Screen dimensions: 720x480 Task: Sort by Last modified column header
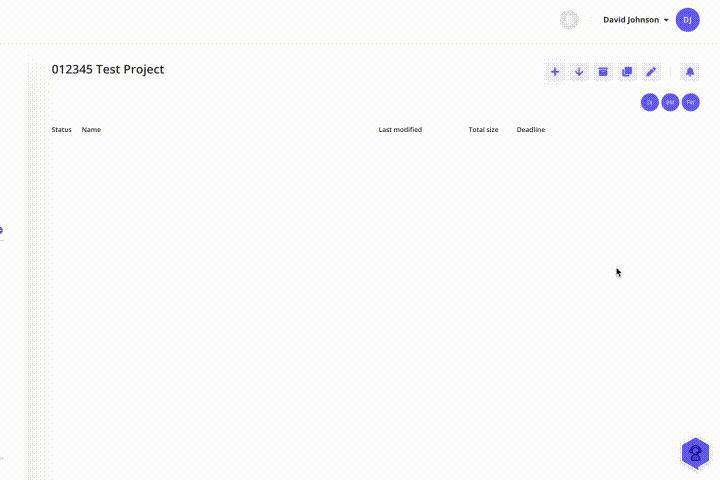pyautogui.click(x=400, y=130)
